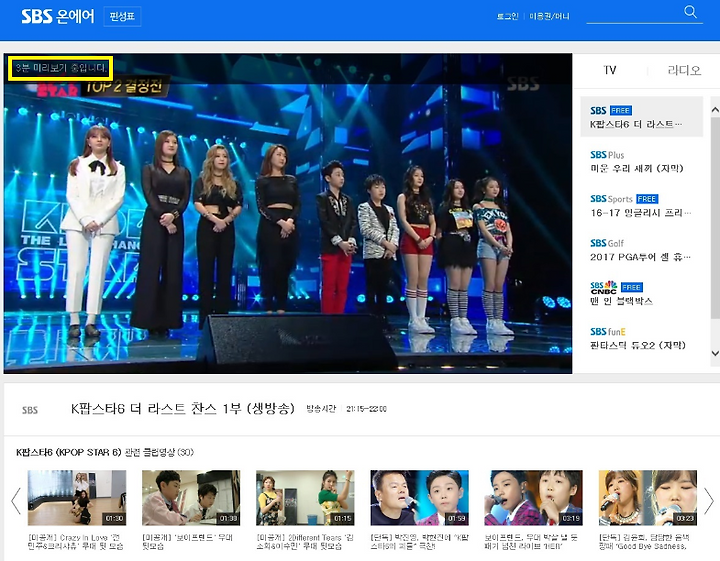Screen dimensions: 720x561
Task: Select SBS channel K팝스타6 더 라스트
Action: tap(641, 117)
